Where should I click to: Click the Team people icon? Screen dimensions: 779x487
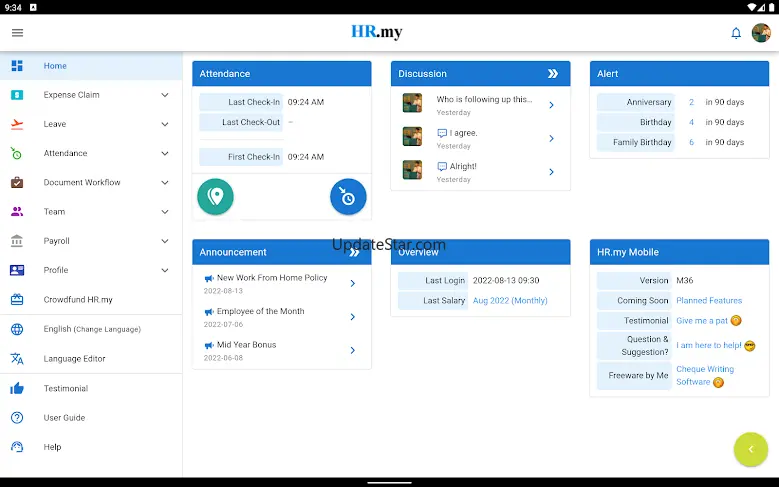[17, 212]
